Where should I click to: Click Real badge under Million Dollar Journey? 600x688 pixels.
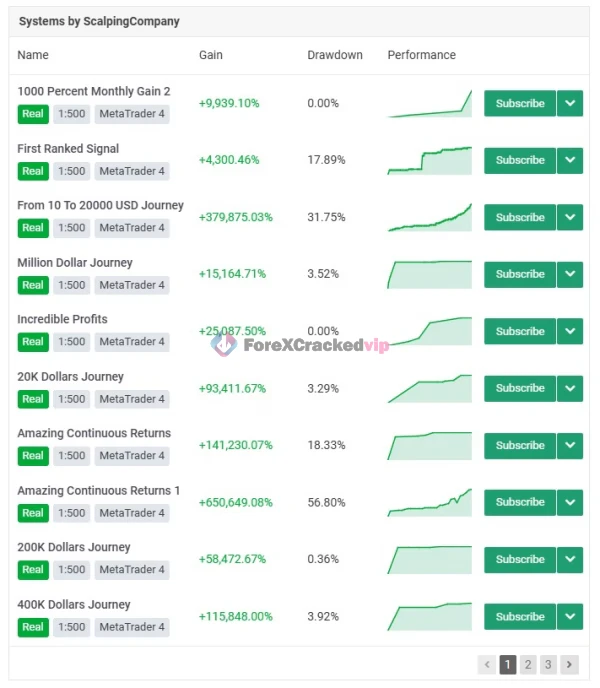pos(33,285)
